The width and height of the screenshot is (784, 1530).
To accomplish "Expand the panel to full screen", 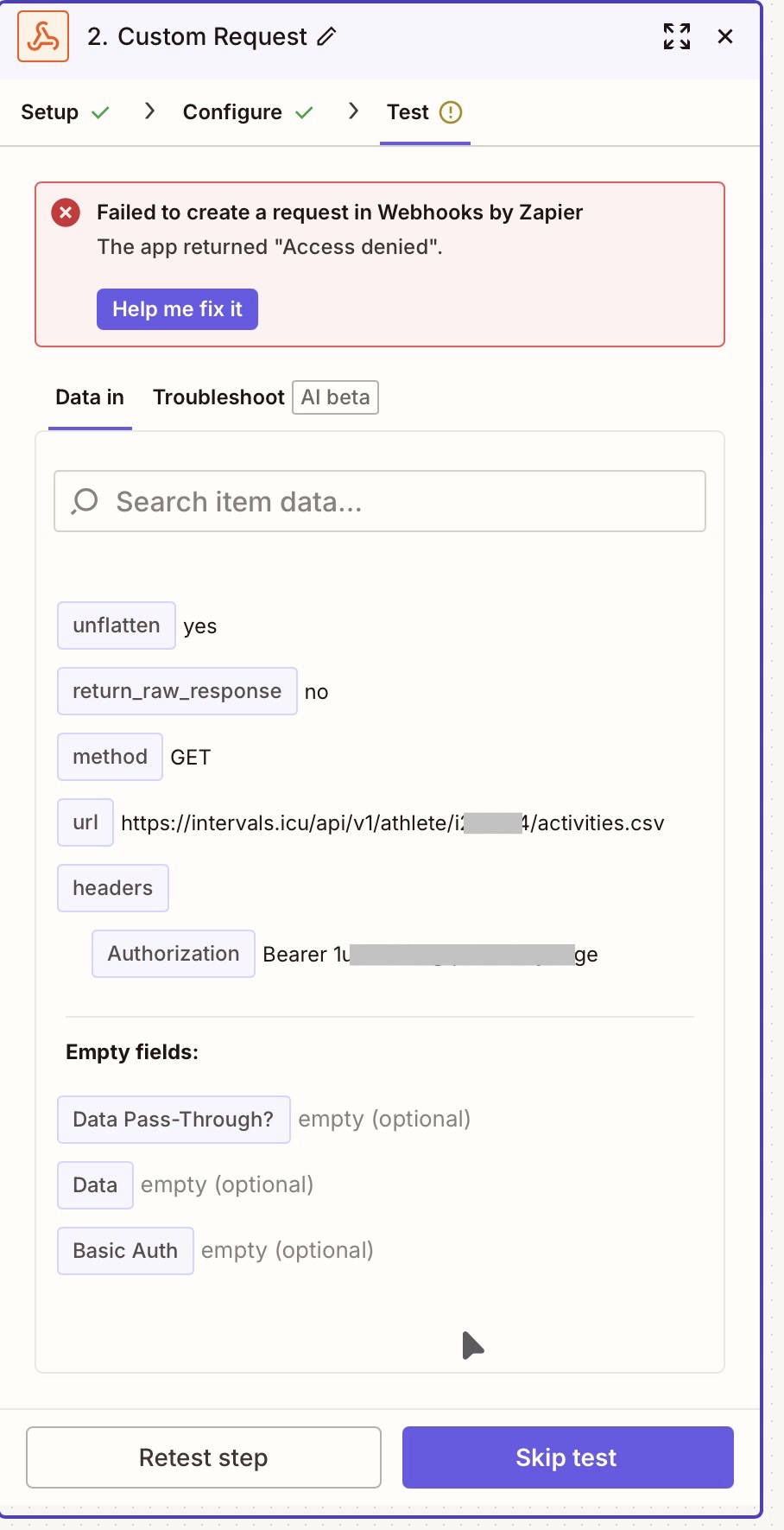I will click(x=676, y=36).
